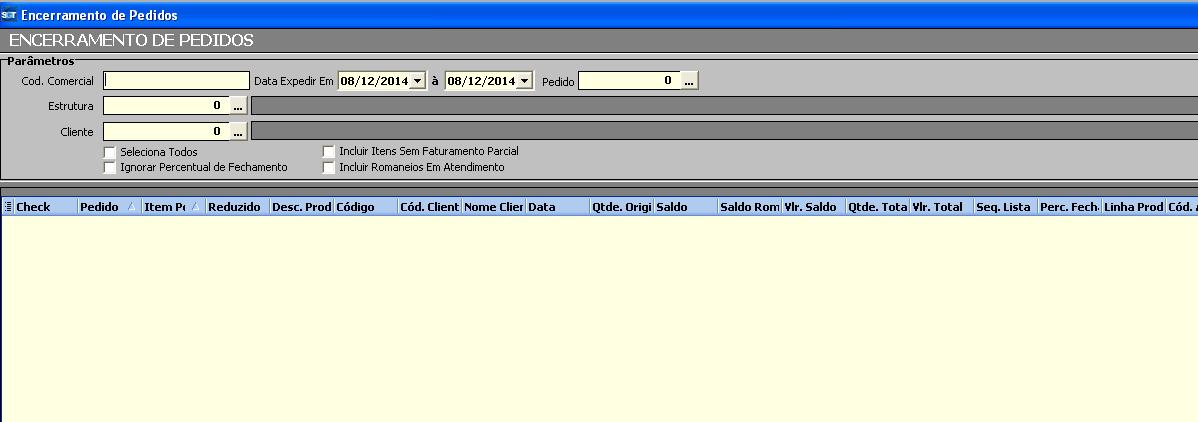Screen dimensions: 1198x422
Task: Expand the start date dropdown for Data Expedir Em
Action: tap(418, 81)
